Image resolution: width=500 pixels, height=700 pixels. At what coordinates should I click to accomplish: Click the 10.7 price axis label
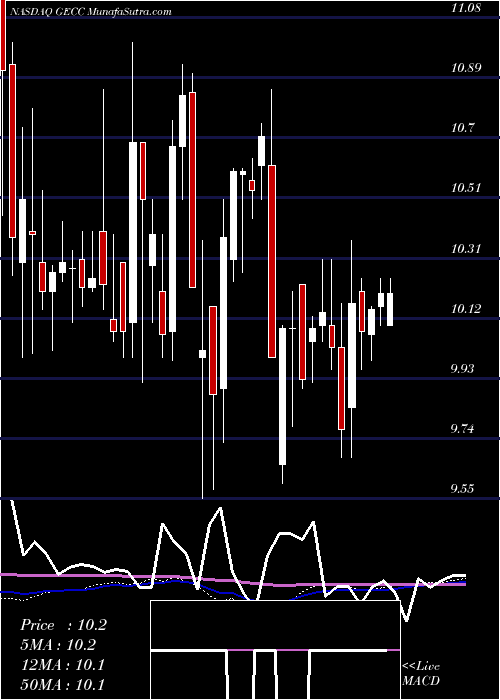pyautogui.click(x=462, y=128)
